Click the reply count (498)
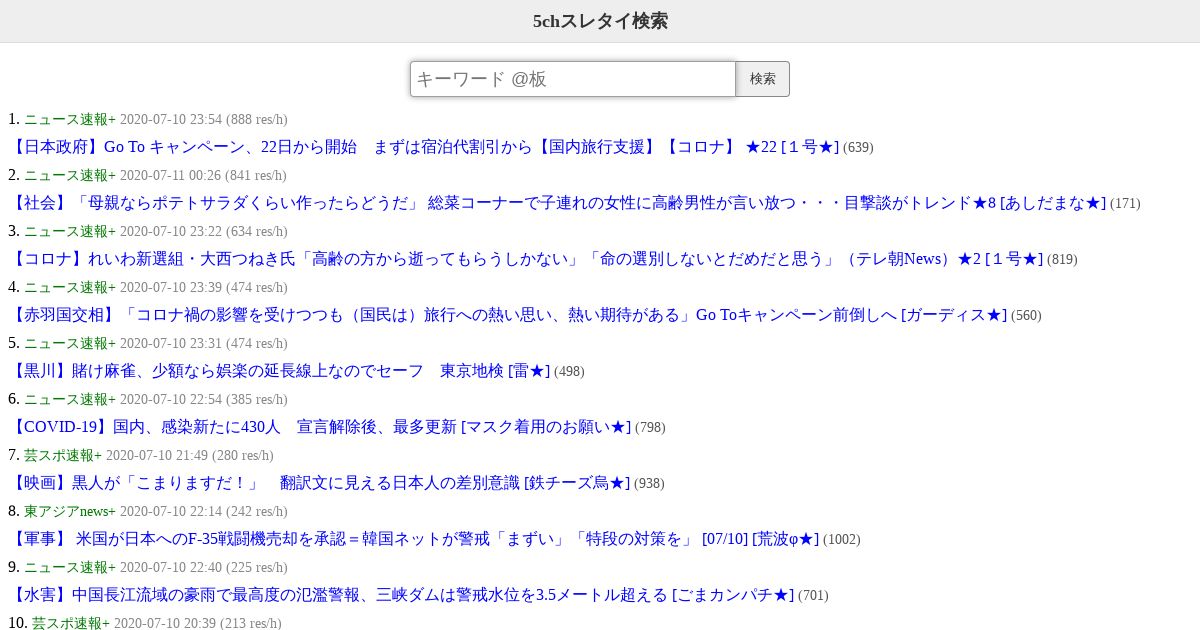 (x=569, y=372)
